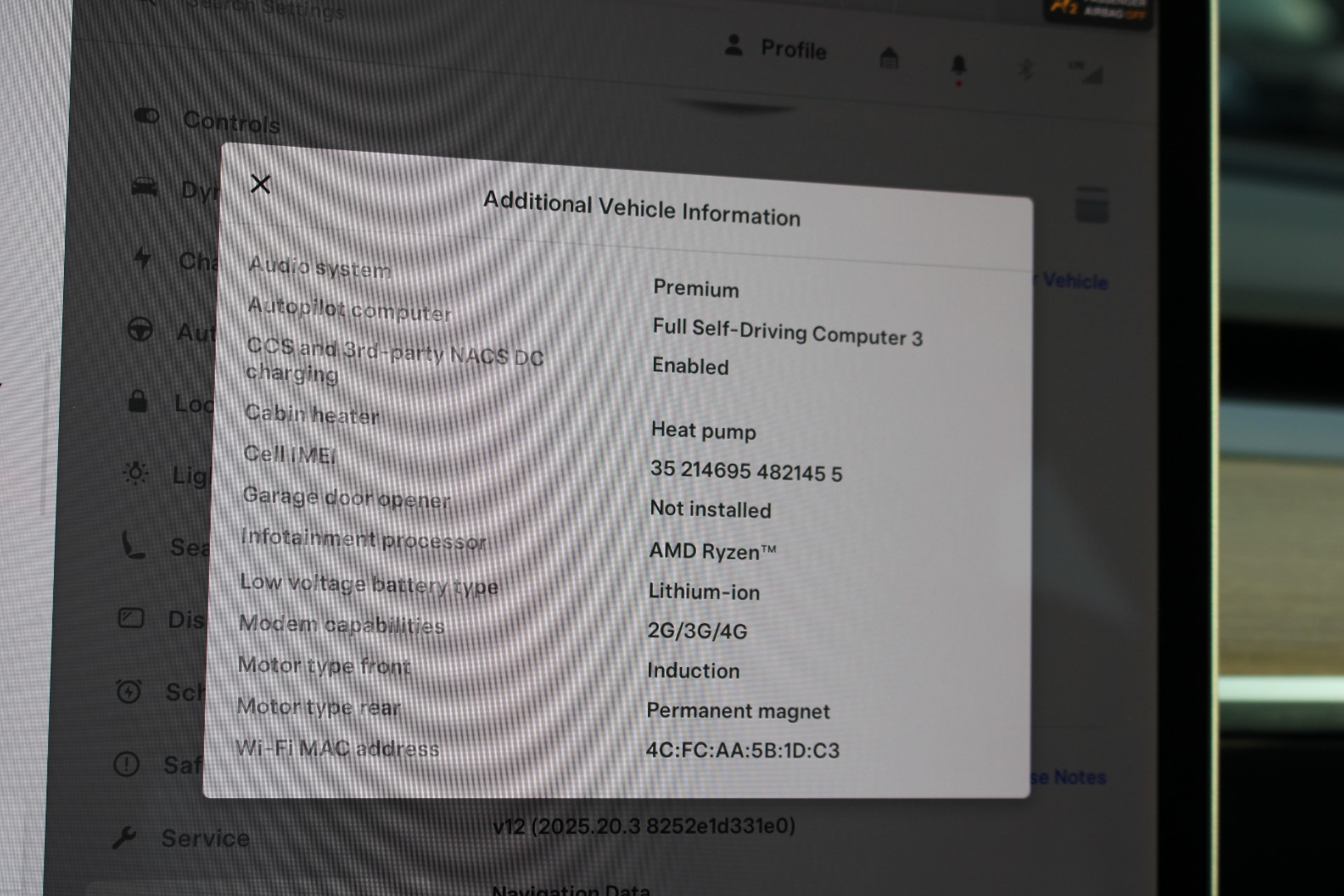Open Charging via the lightning bolt icon
This screenshot has width=1344, height=896.
click(x=143, y=258)
